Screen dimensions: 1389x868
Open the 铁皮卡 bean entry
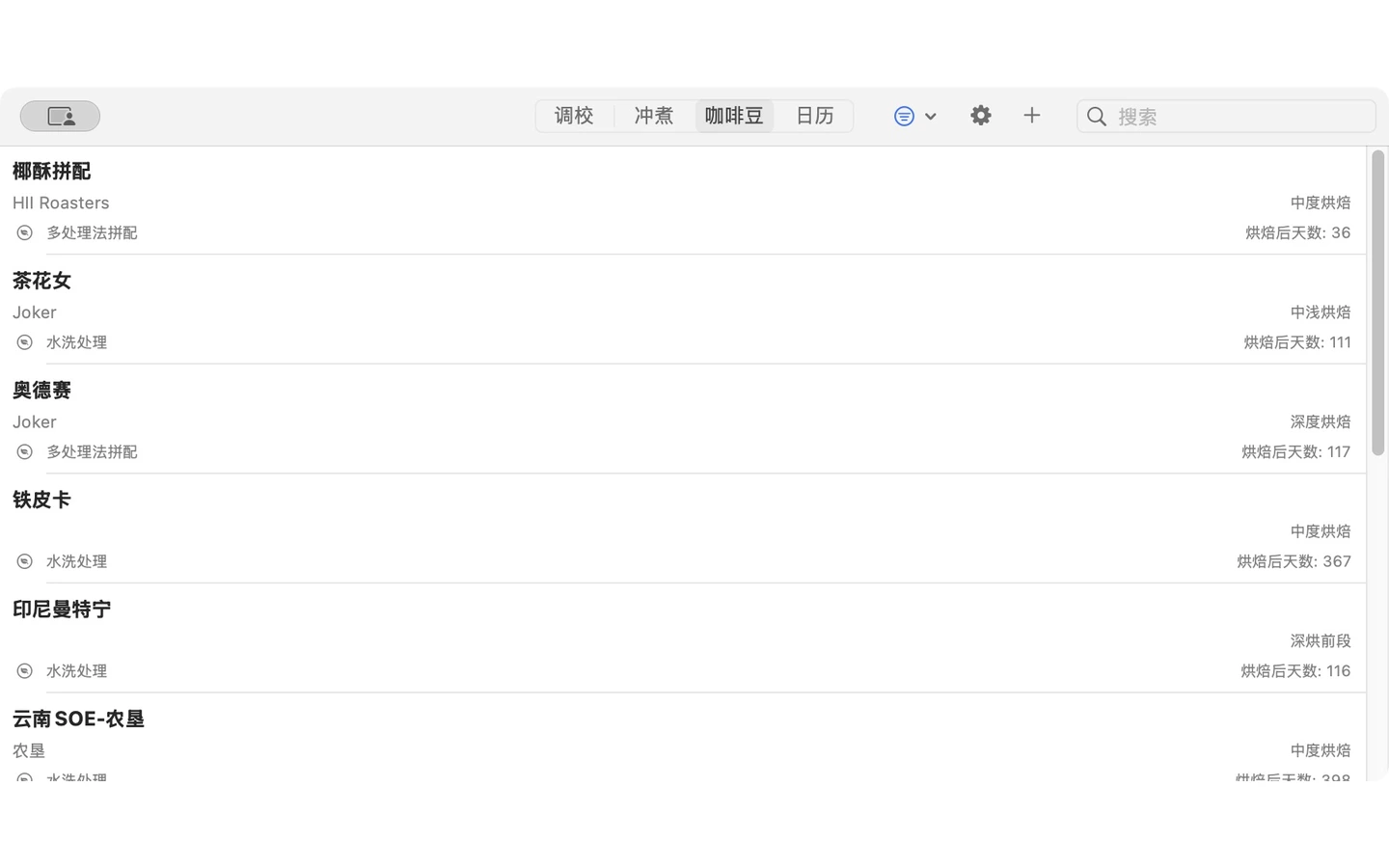(683, 529)
